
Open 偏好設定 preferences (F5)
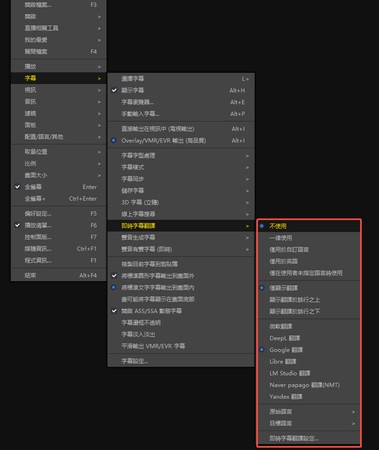[59, 214]
